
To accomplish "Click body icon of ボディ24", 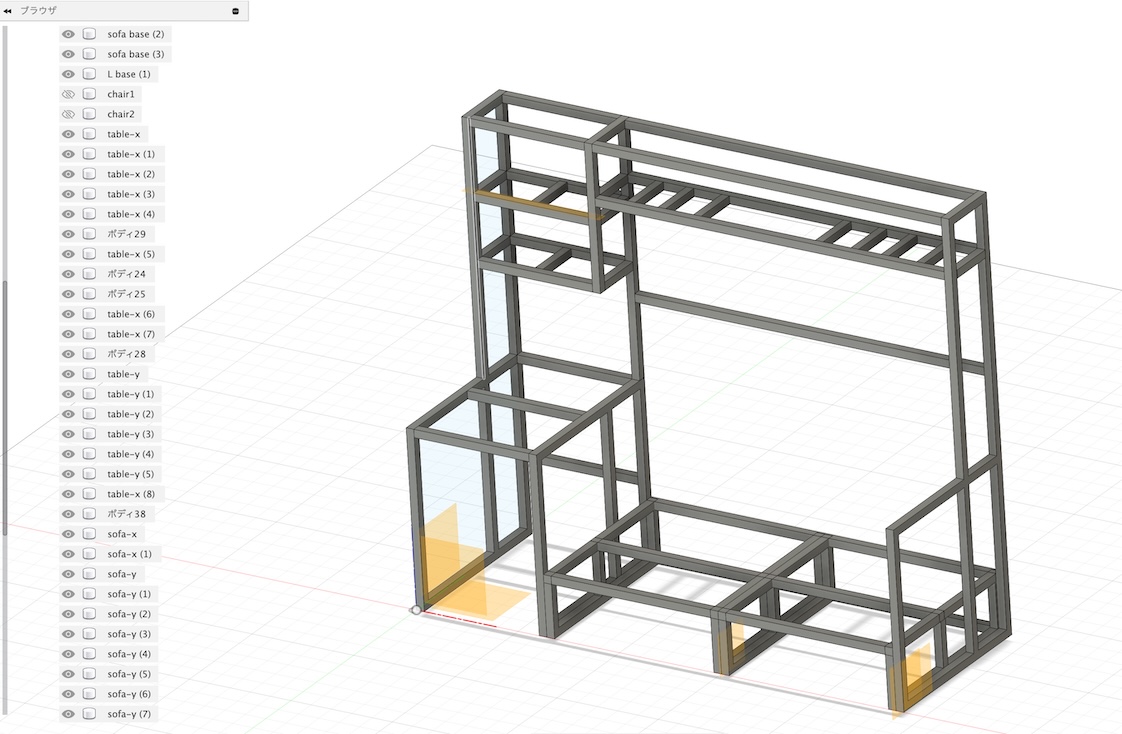I will click(89, 274).
